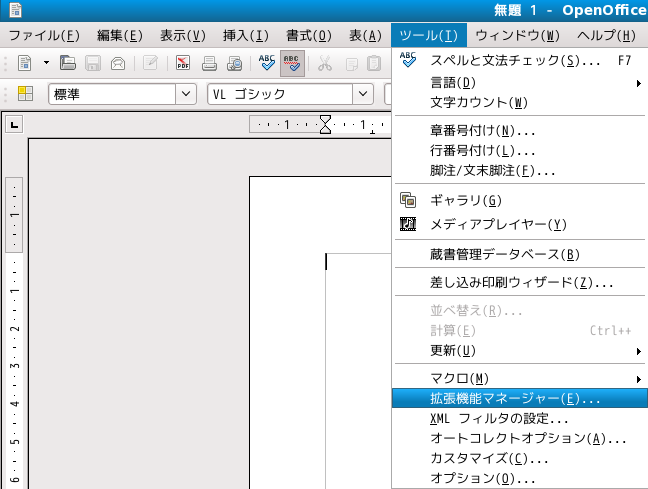648x489 pixels.
Task: Expand the paragraph style dropdown arrow
Action: point(186,94)
